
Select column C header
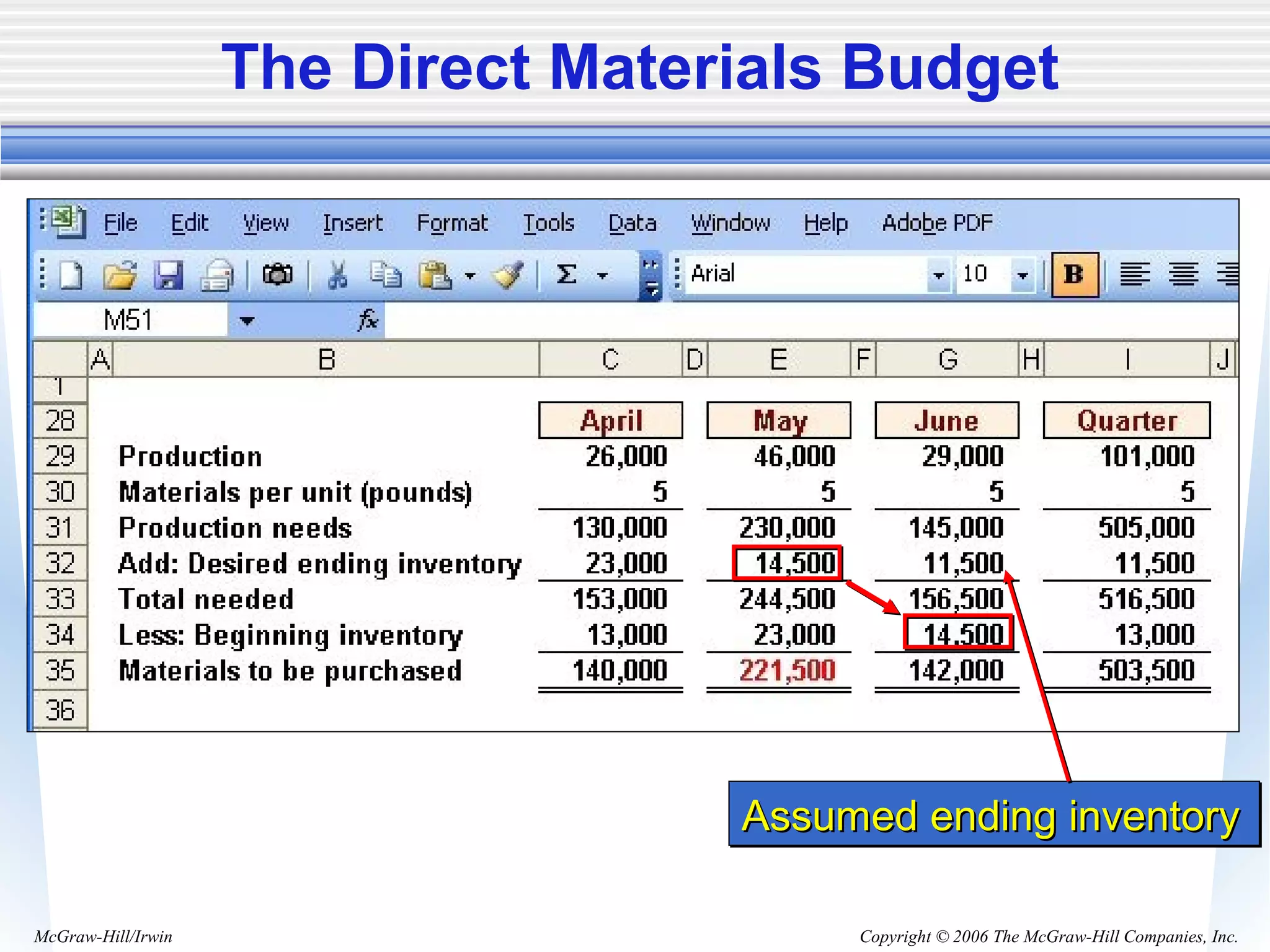click(x=611, y=359)
